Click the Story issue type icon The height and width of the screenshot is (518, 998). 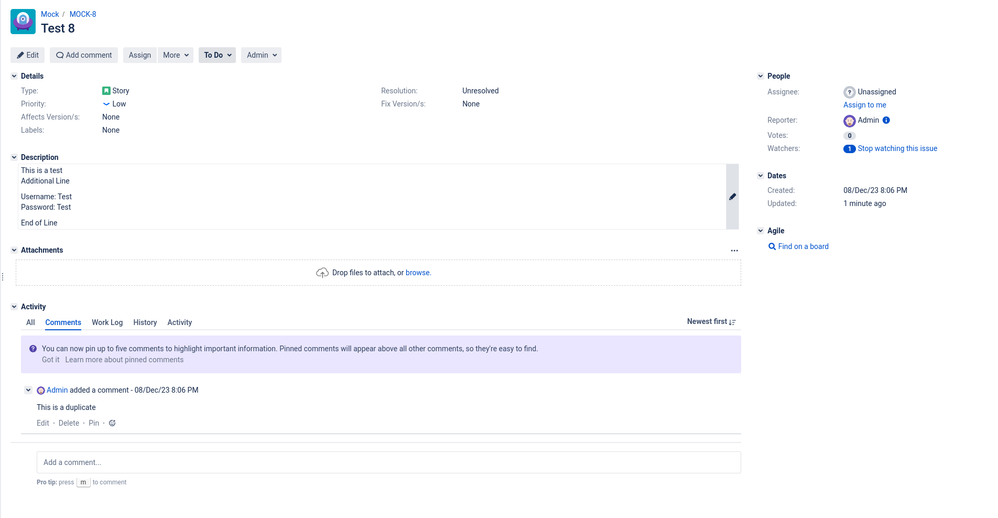(106, 91)
